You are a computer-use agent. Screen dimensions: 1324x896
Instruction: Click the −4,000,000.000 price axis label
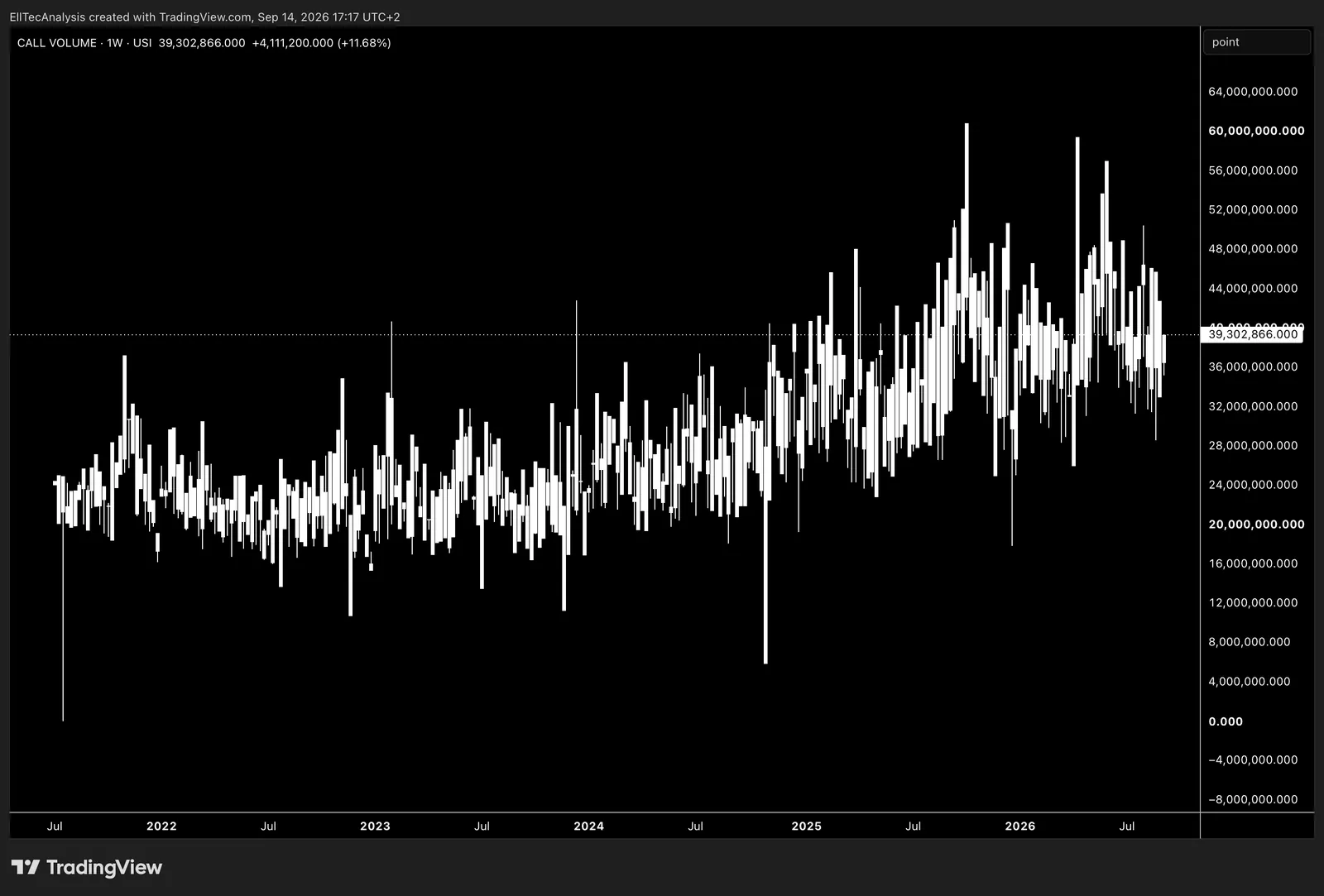click(x=1253, y=759)
